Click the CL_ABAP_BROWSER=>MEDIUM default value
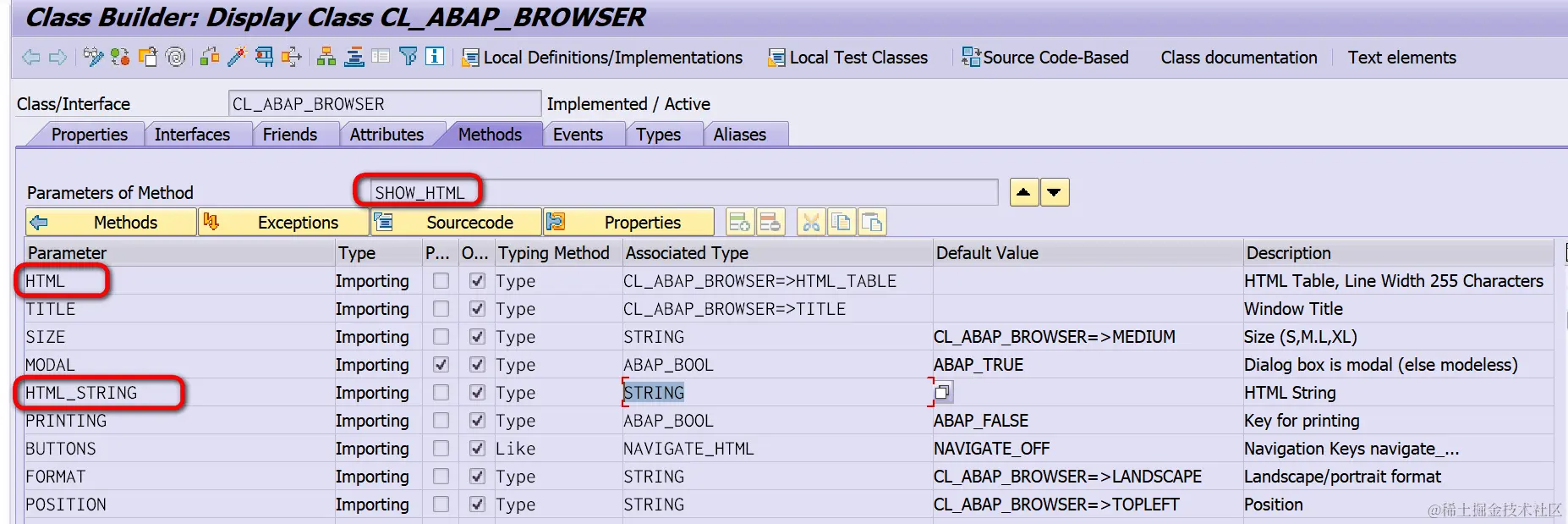The image size is (1568, 524). point(1087,336)
